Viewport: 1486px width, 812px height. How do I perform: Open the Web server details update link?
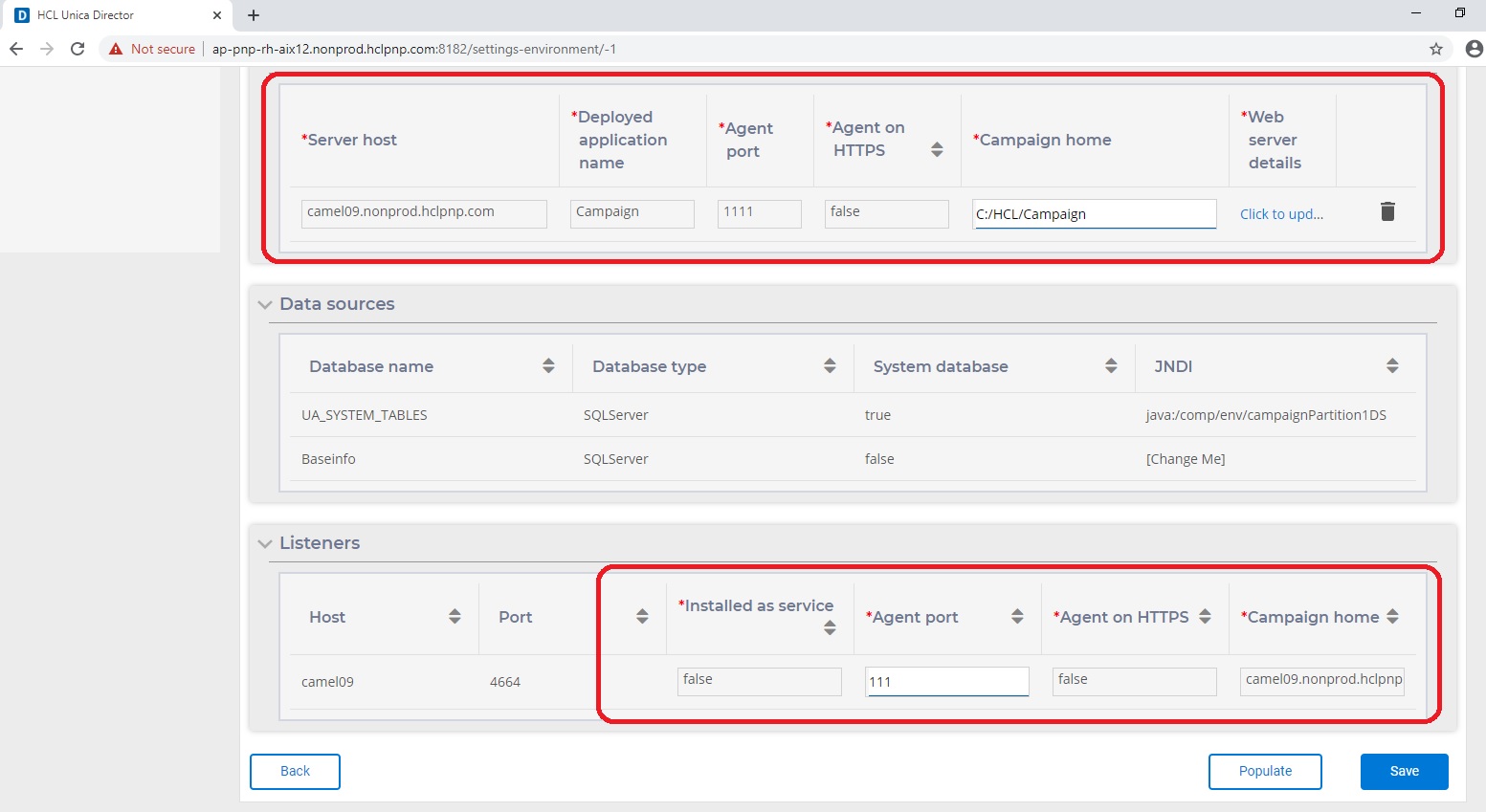(x=1281, y=213)
